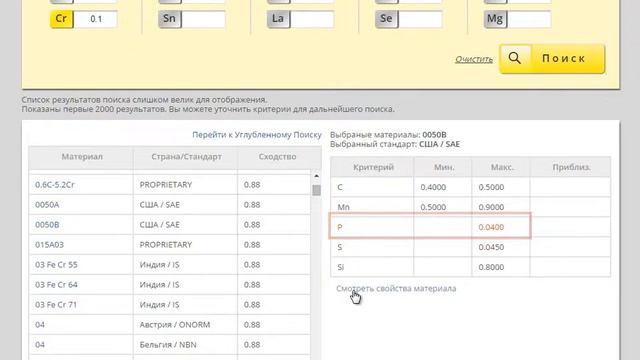640x360 pixels.
Task: Click the yellow Поиск search button
Action: point(552,59)
